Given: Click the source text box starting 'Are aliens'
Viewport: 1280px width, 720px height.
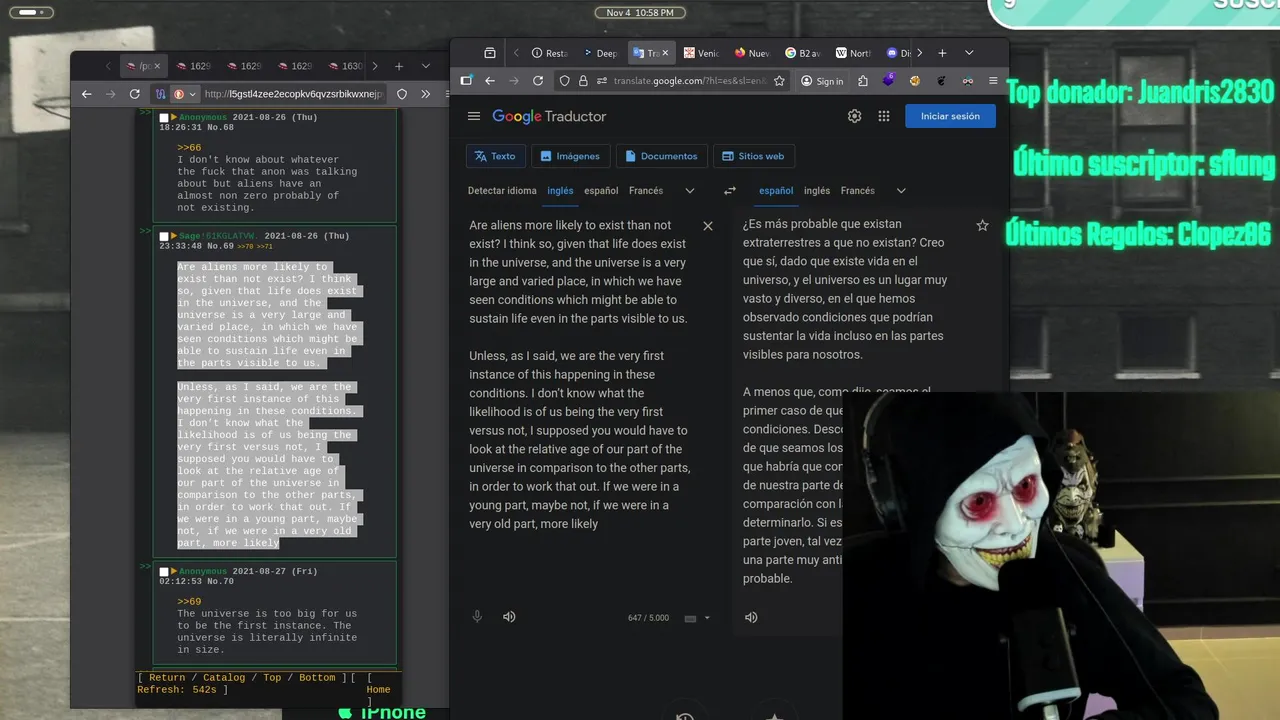Looking at the screenshot, I should pos(580,374).
